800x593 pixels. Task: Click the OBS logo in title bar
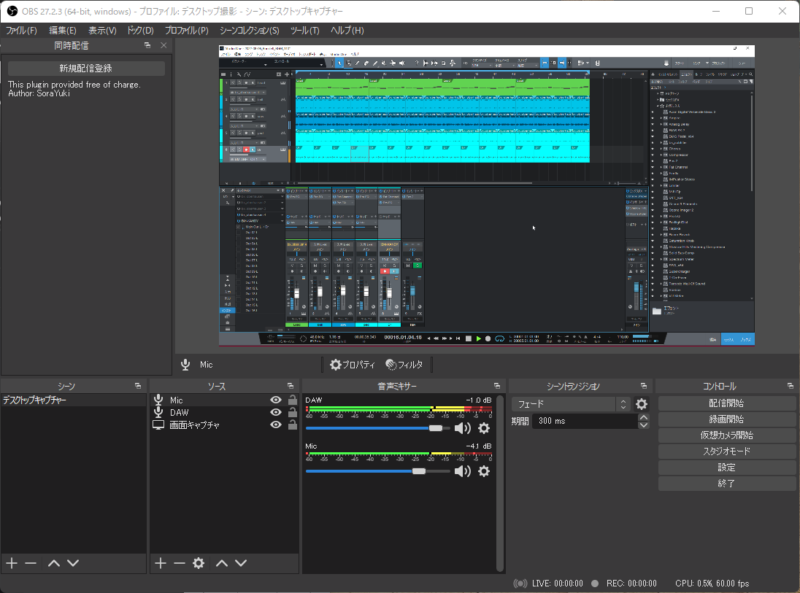click(x=12, y=11)
